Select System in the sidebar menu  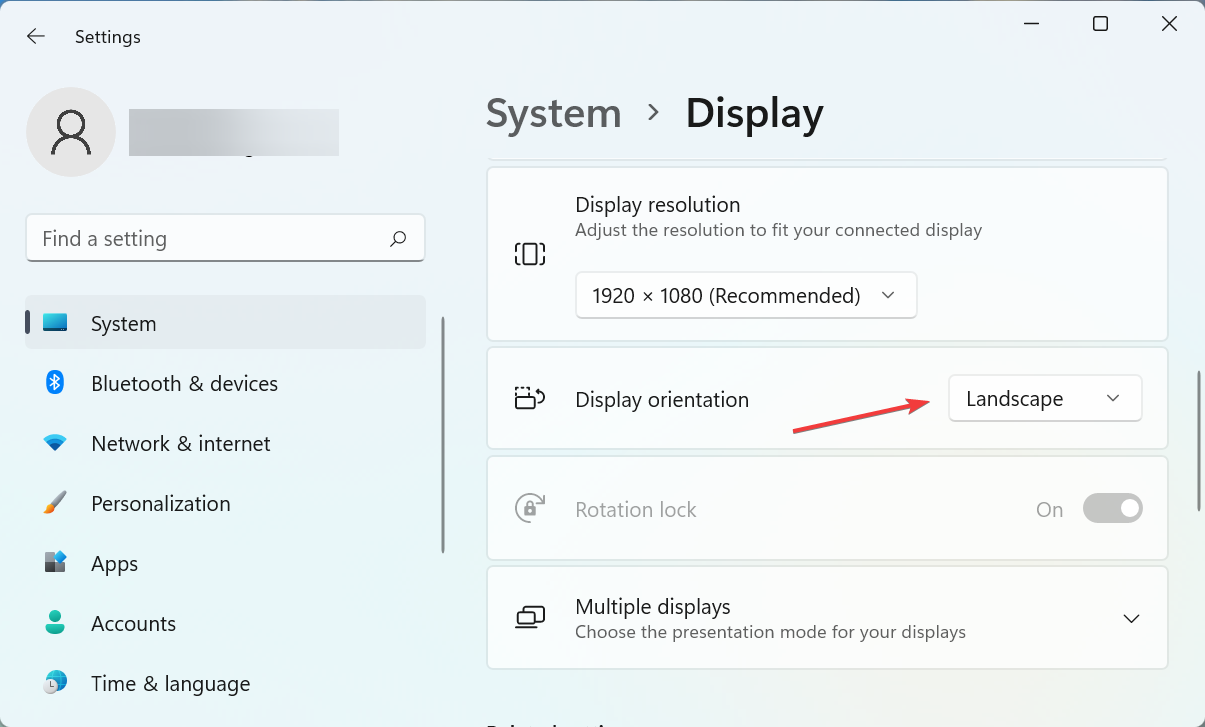point(123,323)
